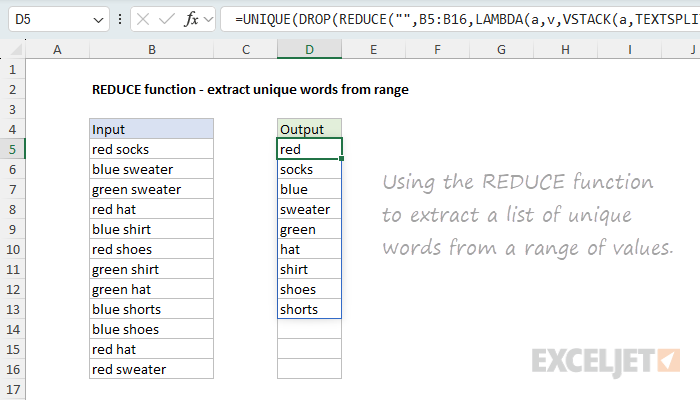
Task: Select output cell 'shorts'
Action: click(309, 309)
